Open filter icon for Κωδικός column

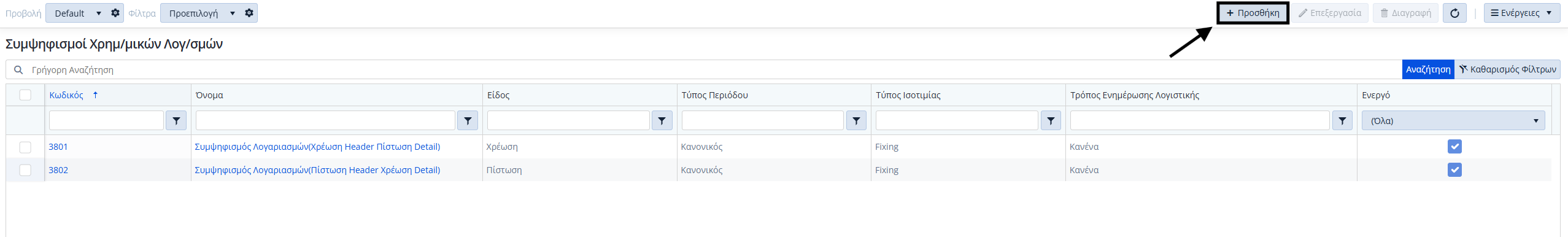[x=176, y=120]
